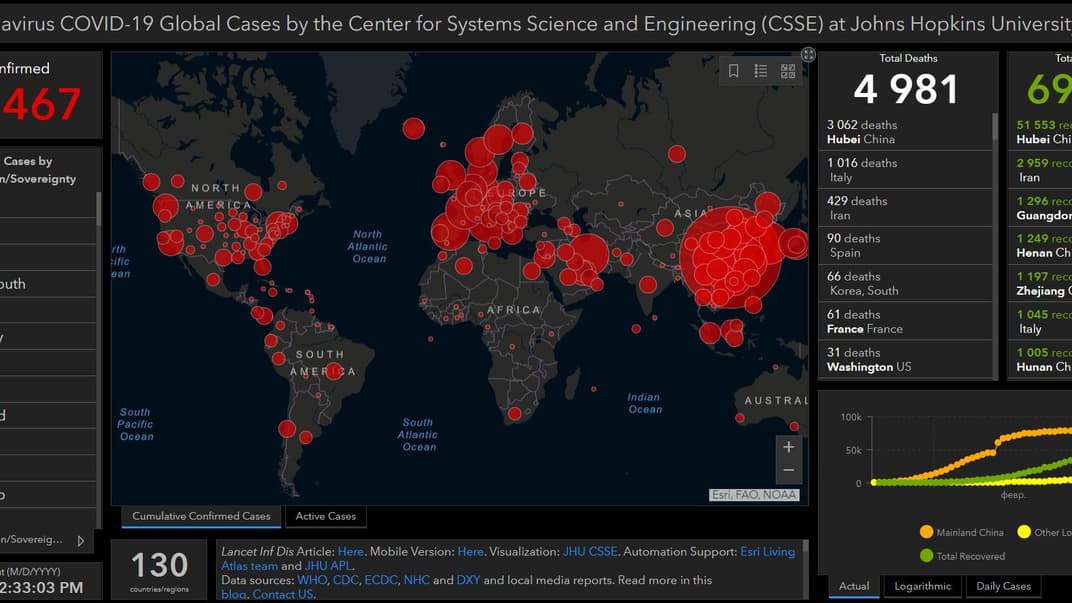This screenshot has width=1072, height=603.
Task: Select Cumulative Confirmed Cases tab
Action: pos(201,516)
